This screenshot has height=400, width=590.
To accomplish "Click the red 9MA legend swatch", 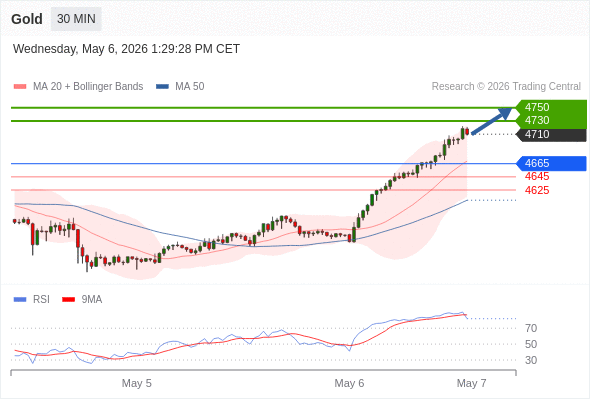I will coord(68,300).
